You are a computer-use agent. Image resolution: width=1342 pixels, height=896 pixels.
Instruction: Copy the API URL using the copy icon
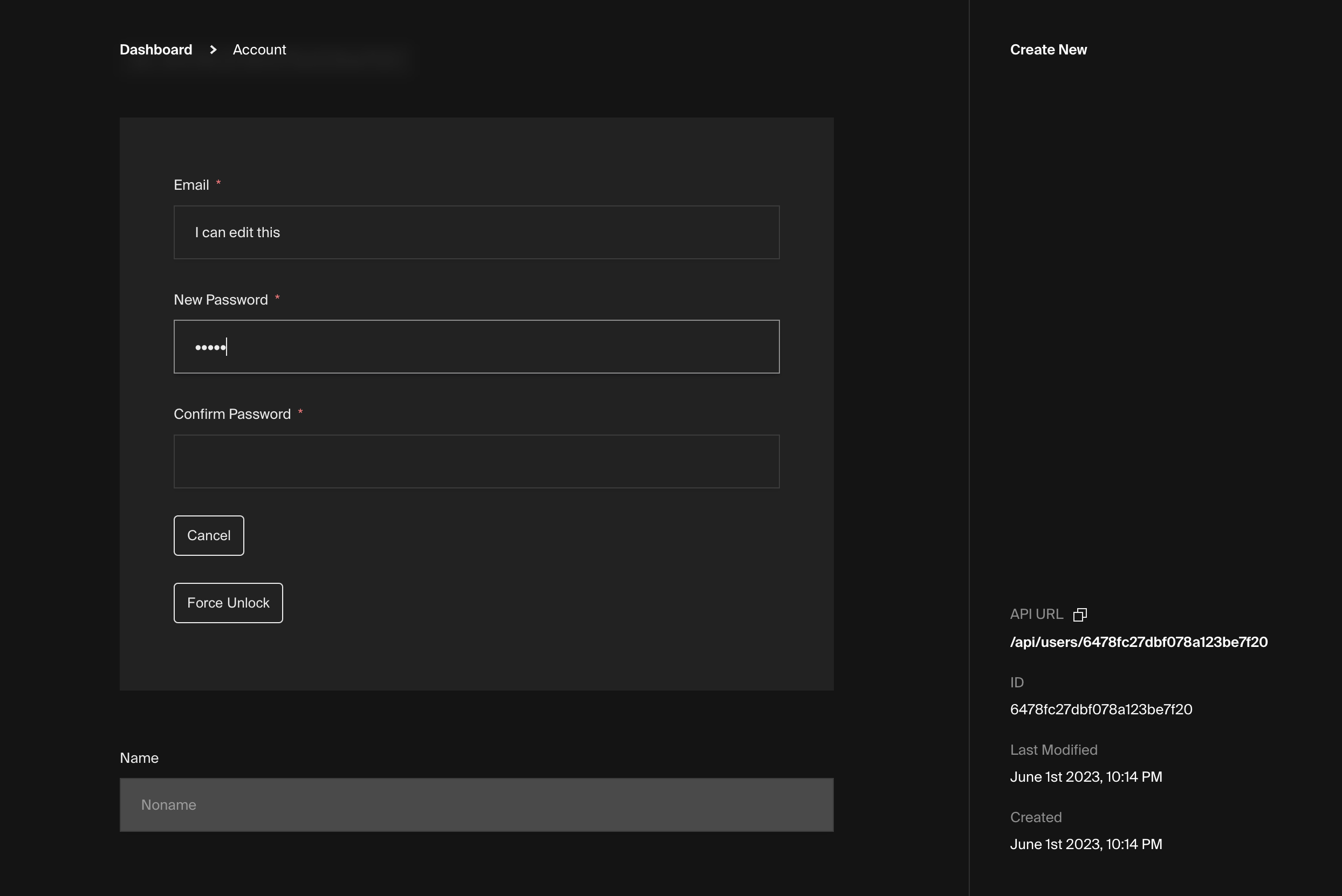[x=1080, y=614]
